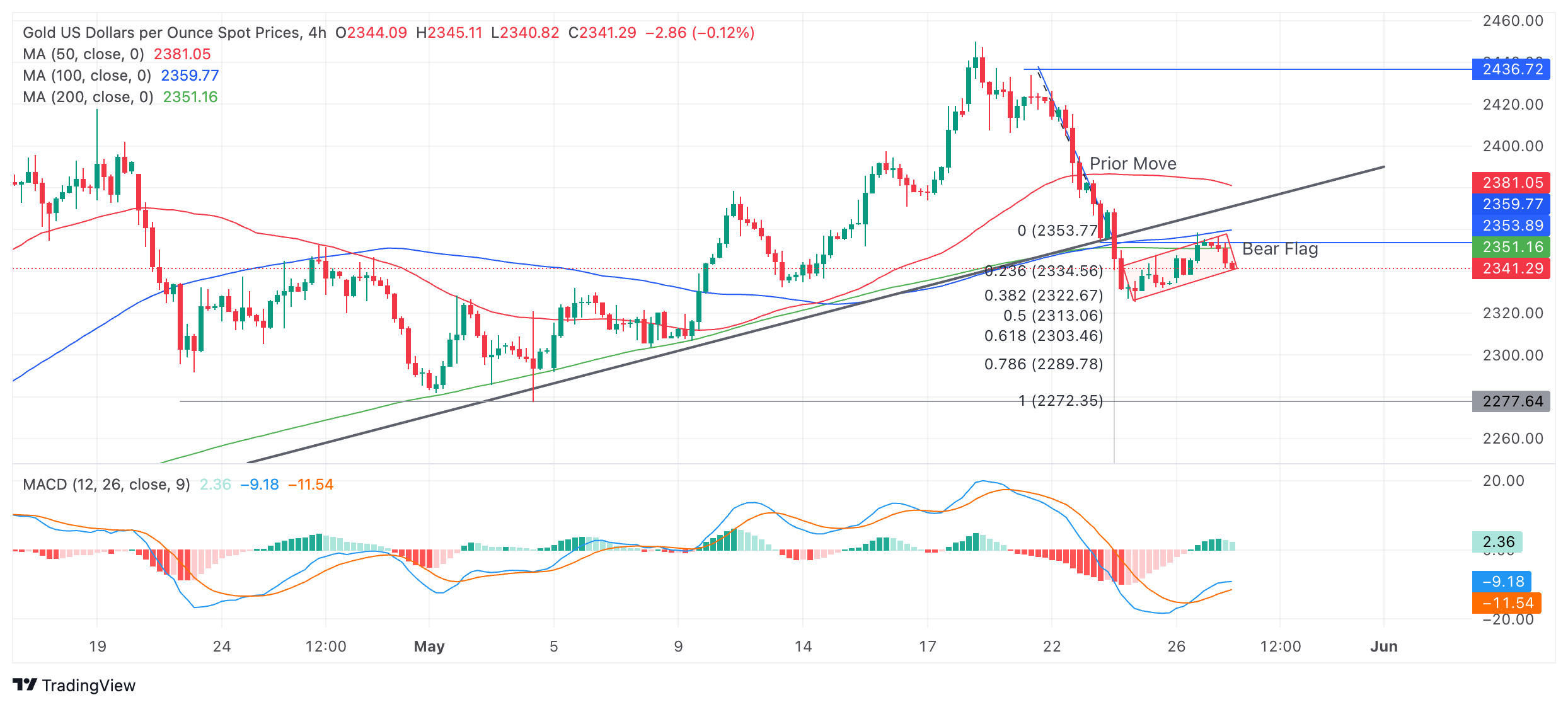This screenshot has height=707, width=1568.
Task: Click the red 2381.05 MA50 price tag
Action: [x=1511, y=183]
